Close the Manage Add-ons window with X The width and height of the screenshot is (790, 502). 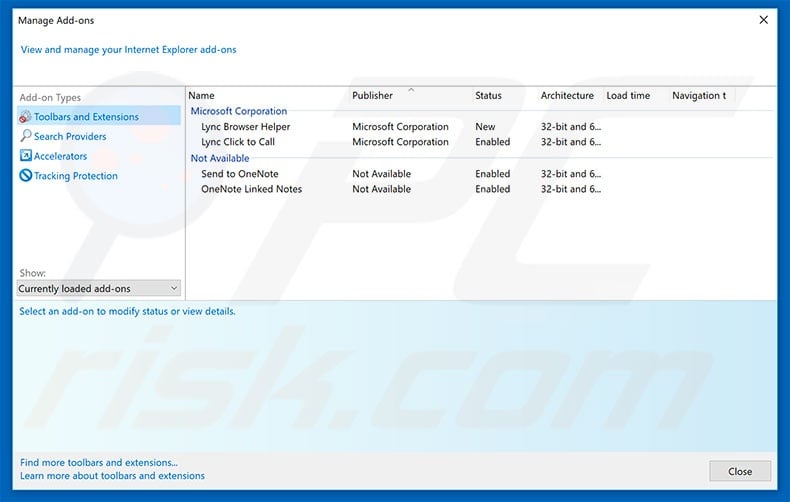pyautogui.click(x=764, y=20)
